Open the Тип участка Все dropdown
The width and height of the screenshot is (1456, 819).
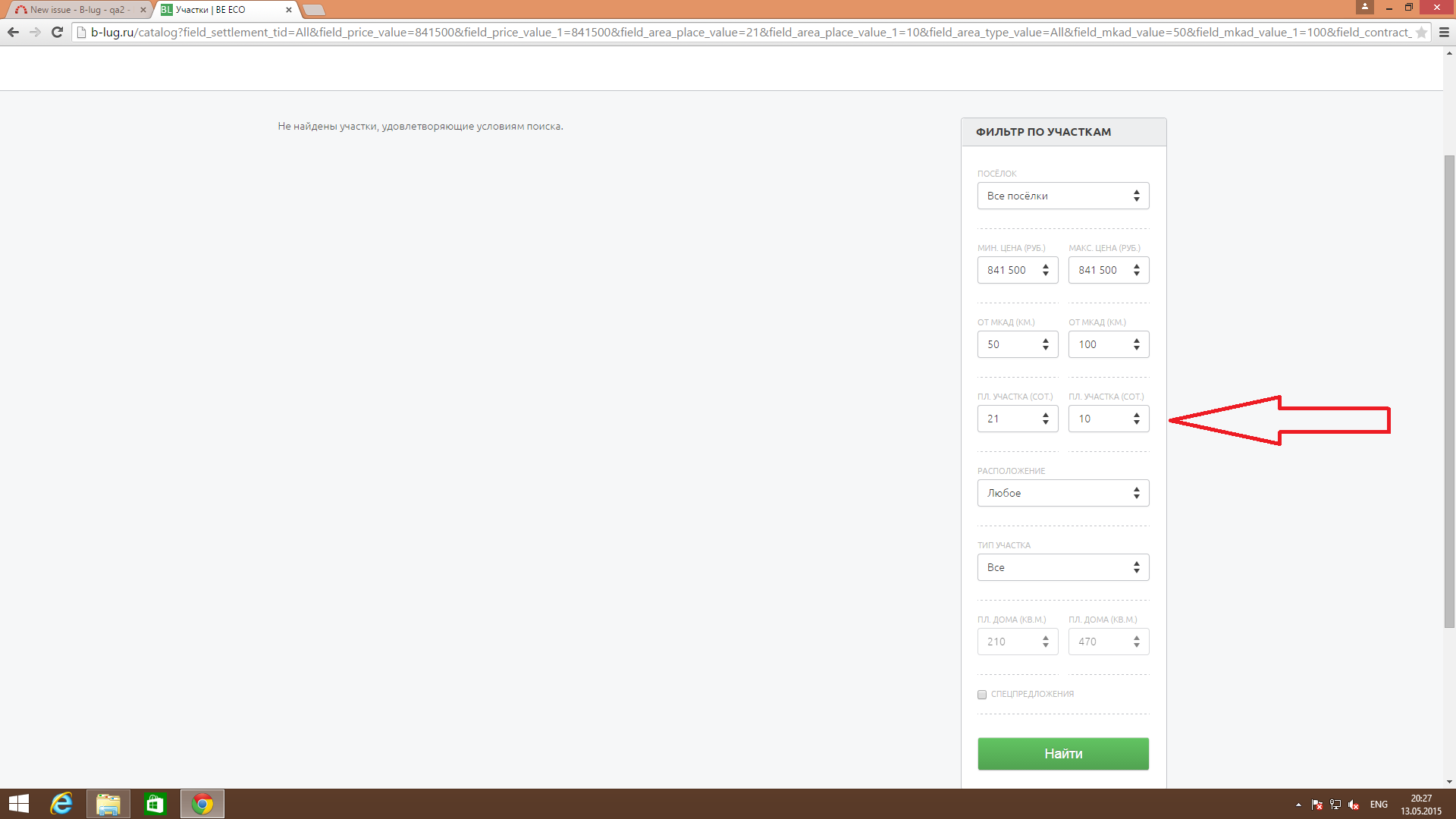pos(1062,567)
